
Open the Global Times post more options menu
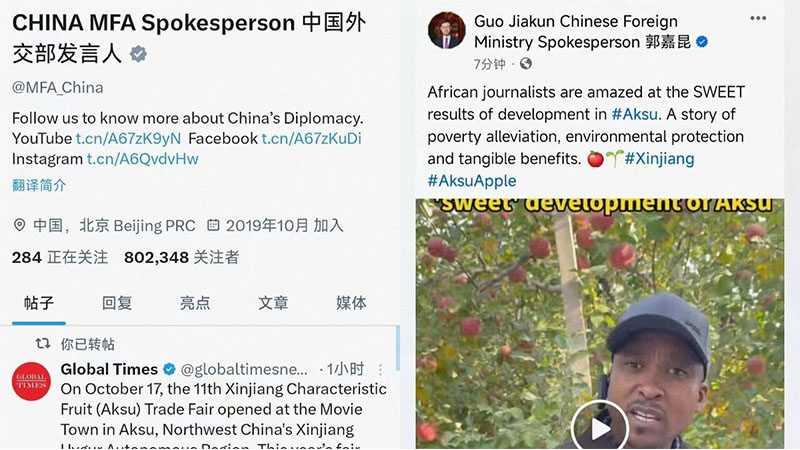point(380,369)
